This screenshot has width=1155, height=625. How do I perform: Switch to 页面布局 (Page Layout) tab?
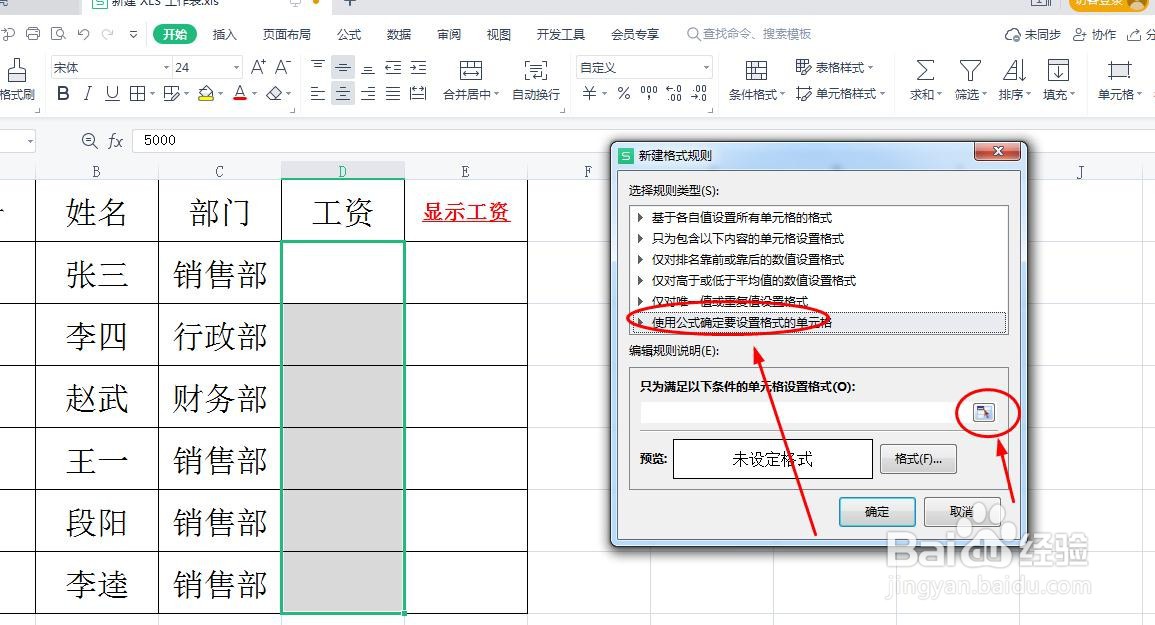point(287,34)
